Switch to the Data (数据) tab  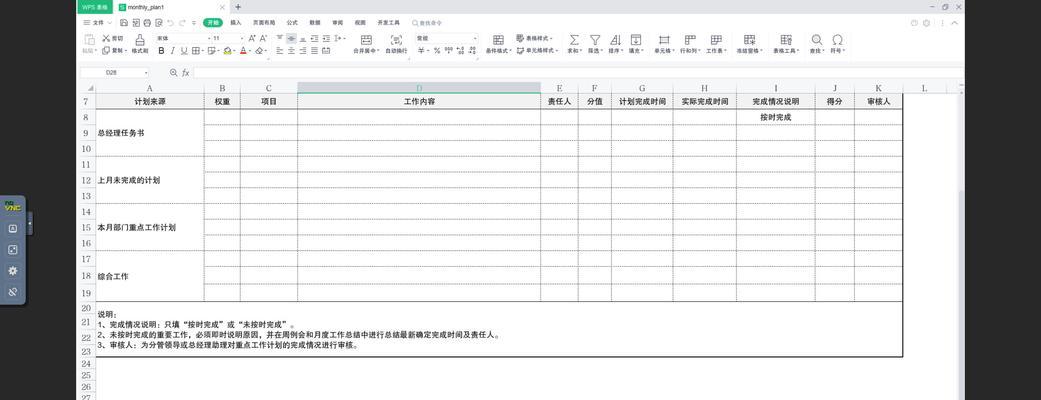pyautogui.click(x=315, y=23)
